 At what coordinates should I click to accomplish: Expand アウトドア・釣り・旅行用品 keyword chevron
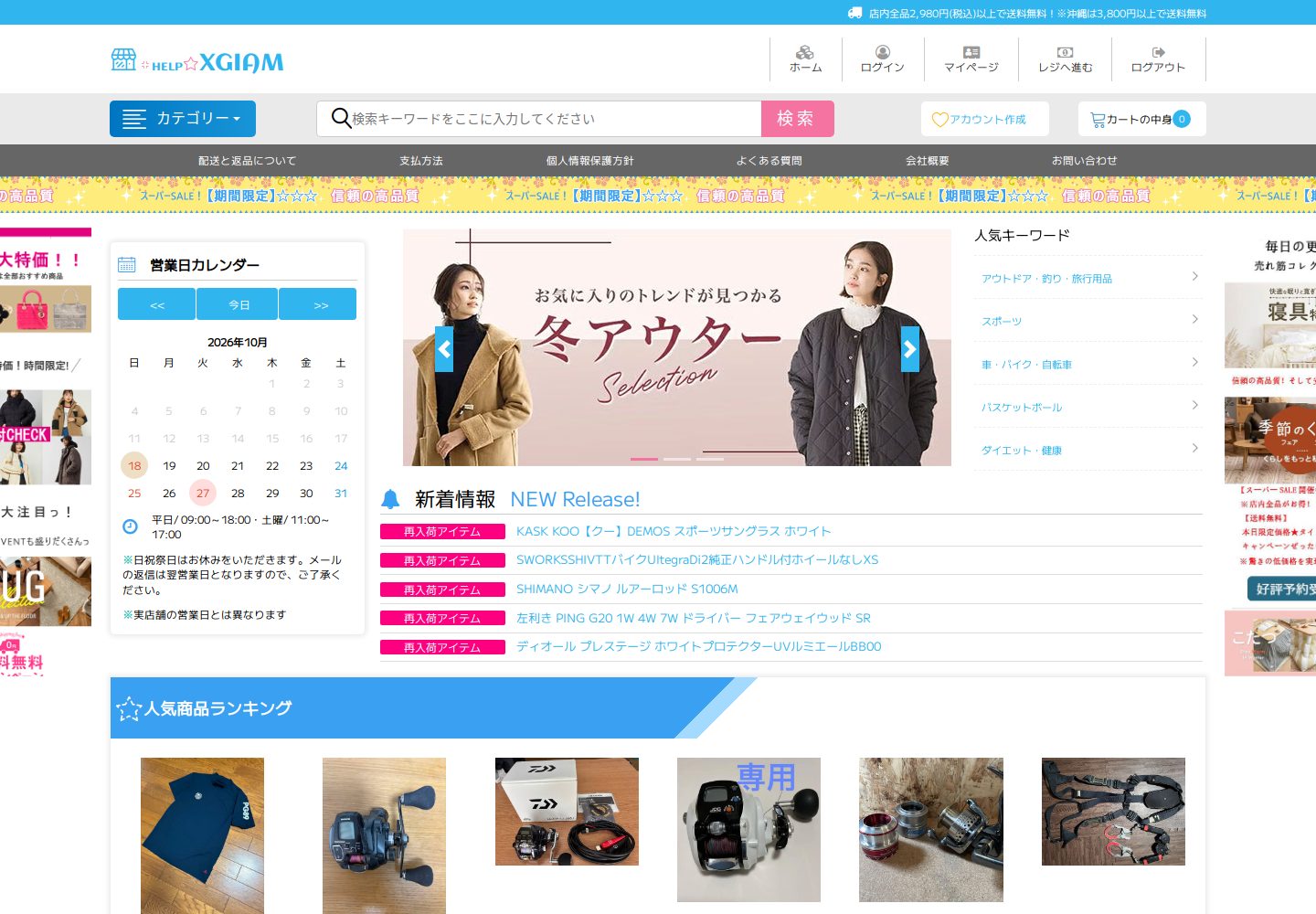click(1194, 276)
